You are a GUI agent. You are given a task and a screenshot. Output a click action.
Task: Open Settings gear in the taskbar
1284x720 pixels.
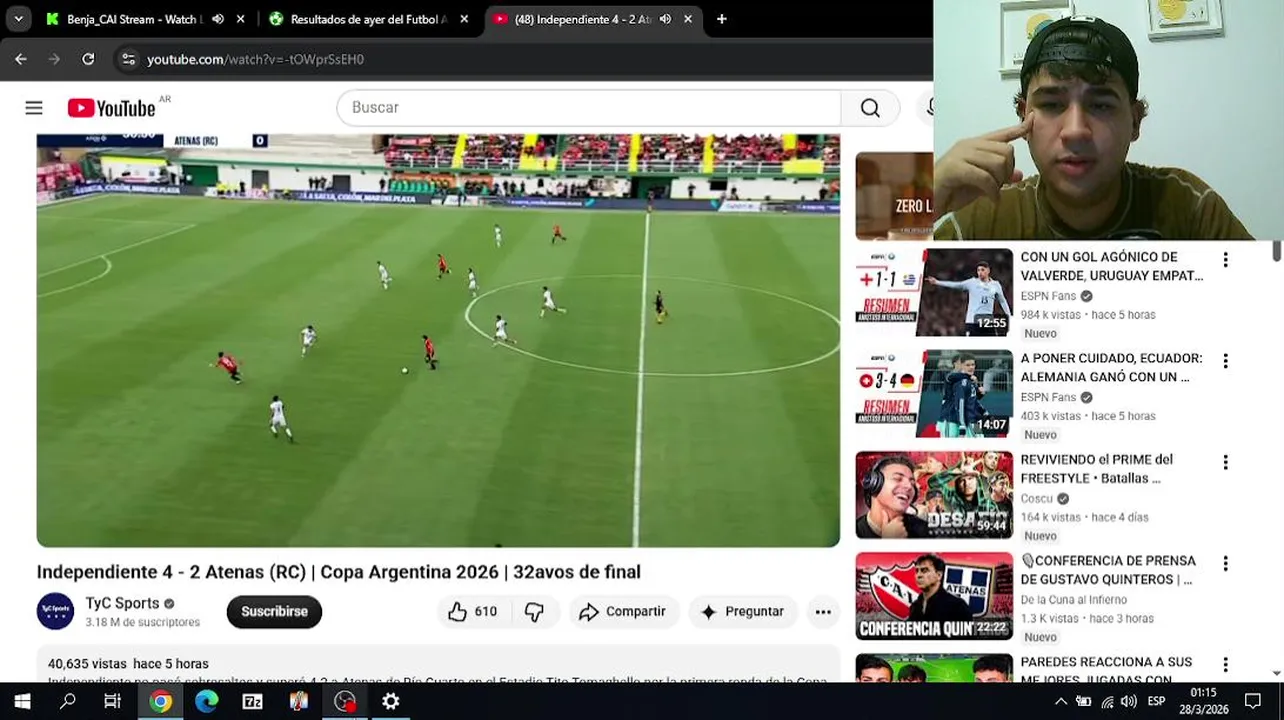[x=391, y=701]
